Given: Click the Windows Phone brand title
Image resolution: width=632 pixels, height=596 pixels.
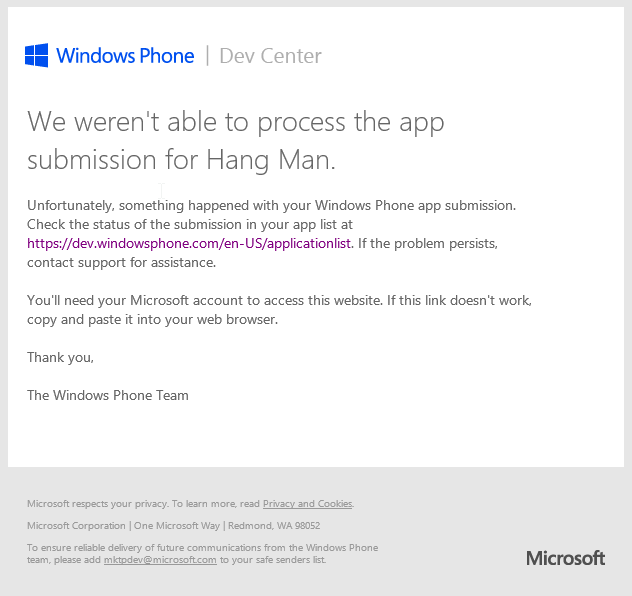Looking at the screenshot, I should pos(125,56).
